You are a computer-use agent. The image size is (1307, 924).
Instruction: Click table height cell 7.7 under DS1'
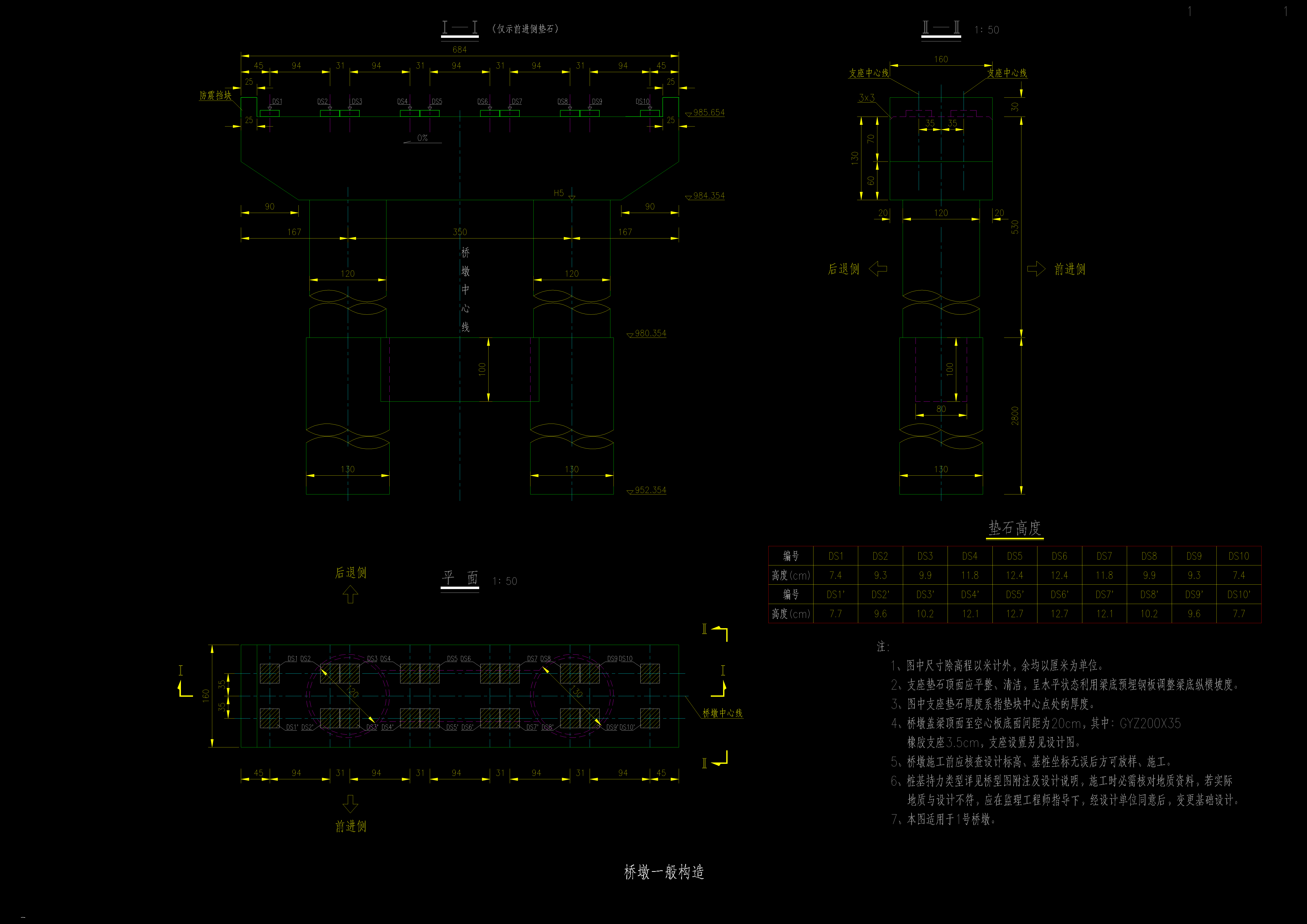(x=836, y=614)
